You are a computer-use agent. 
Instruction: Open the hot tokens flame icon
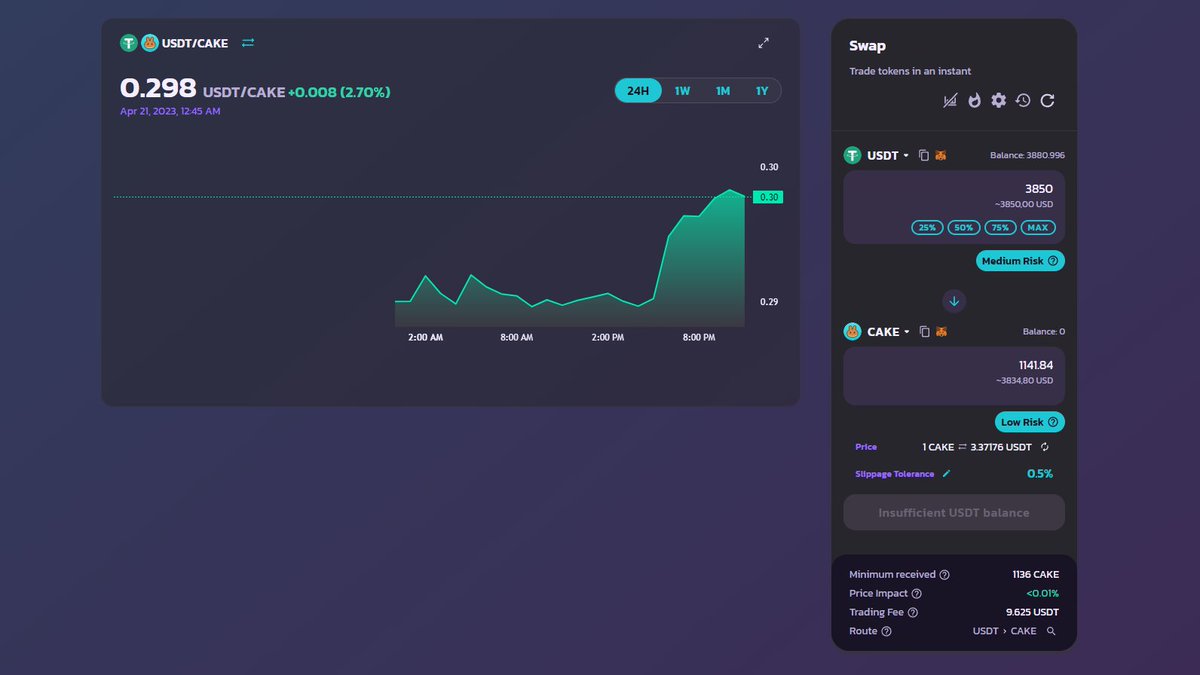tap(974, 100)
